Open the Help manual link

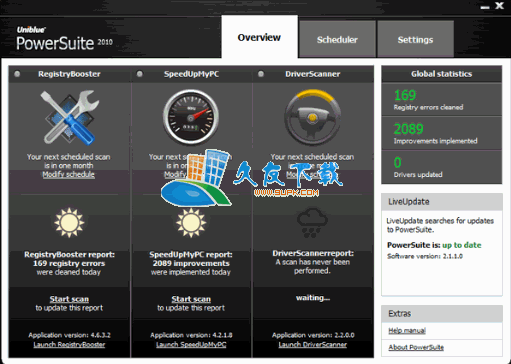click(x=407, y=330)
